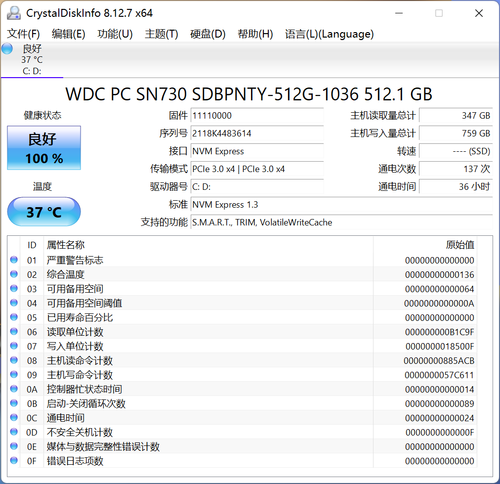
Task: Open the 编辑(E) menu
Action: (x=68, y=34)
